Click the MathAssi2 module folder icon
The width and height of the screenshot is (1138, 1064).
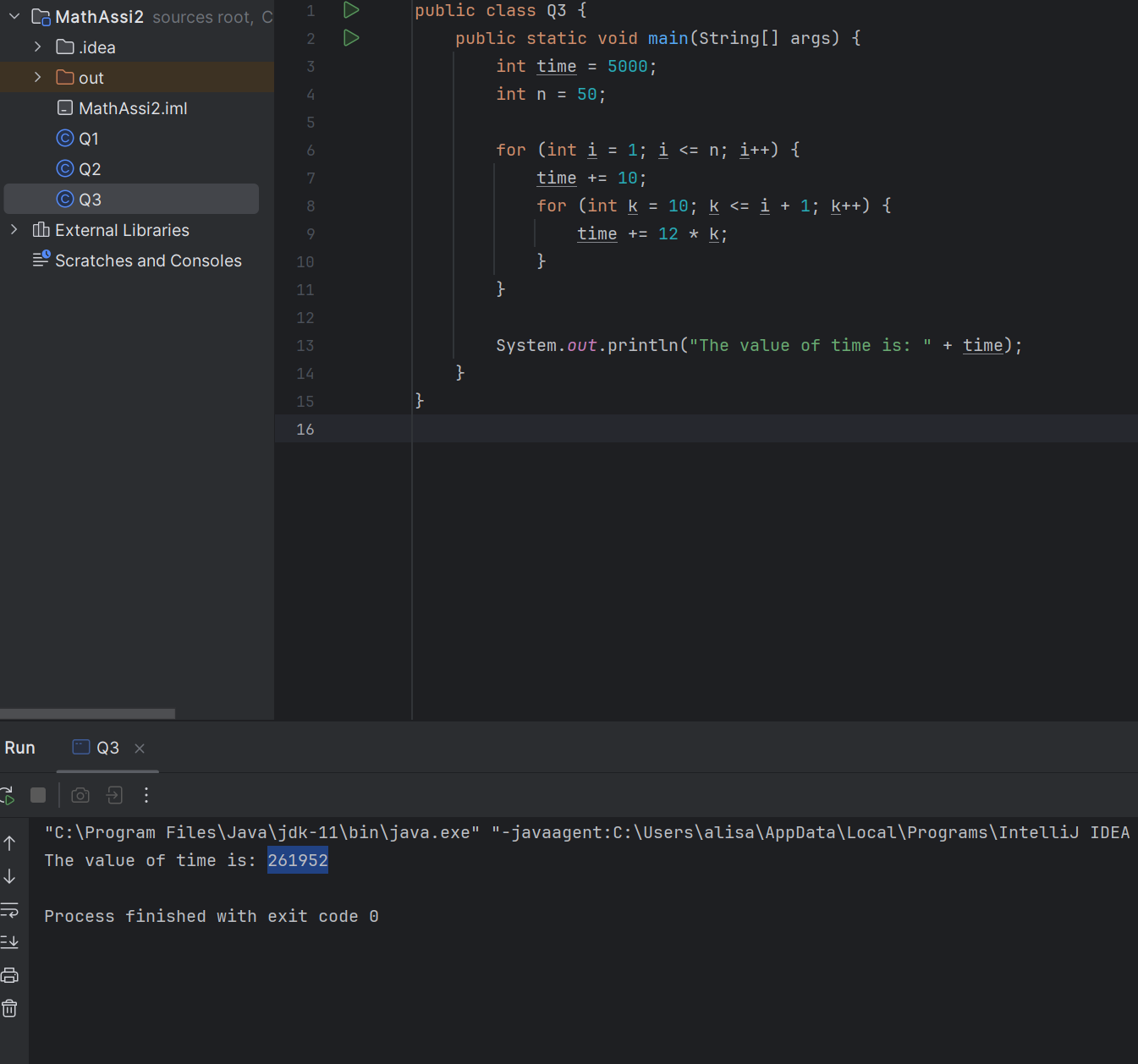point(41,17)
